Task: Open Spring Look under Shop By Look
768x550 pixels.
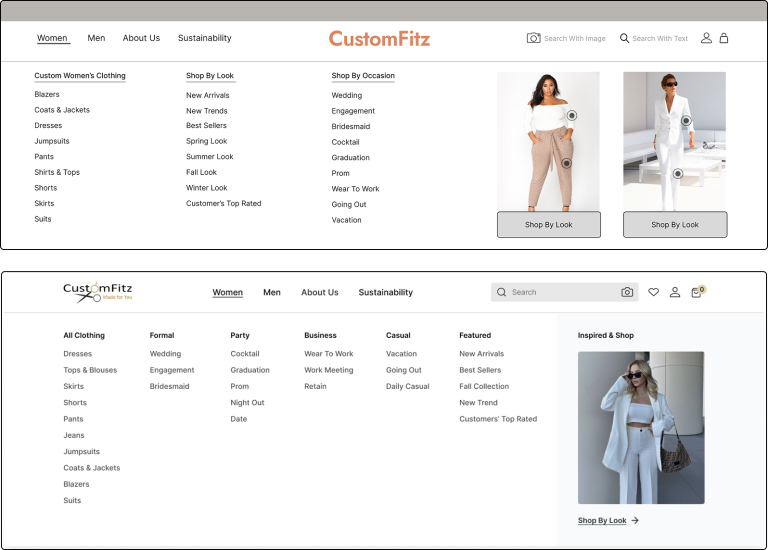Action: (207, 141)
